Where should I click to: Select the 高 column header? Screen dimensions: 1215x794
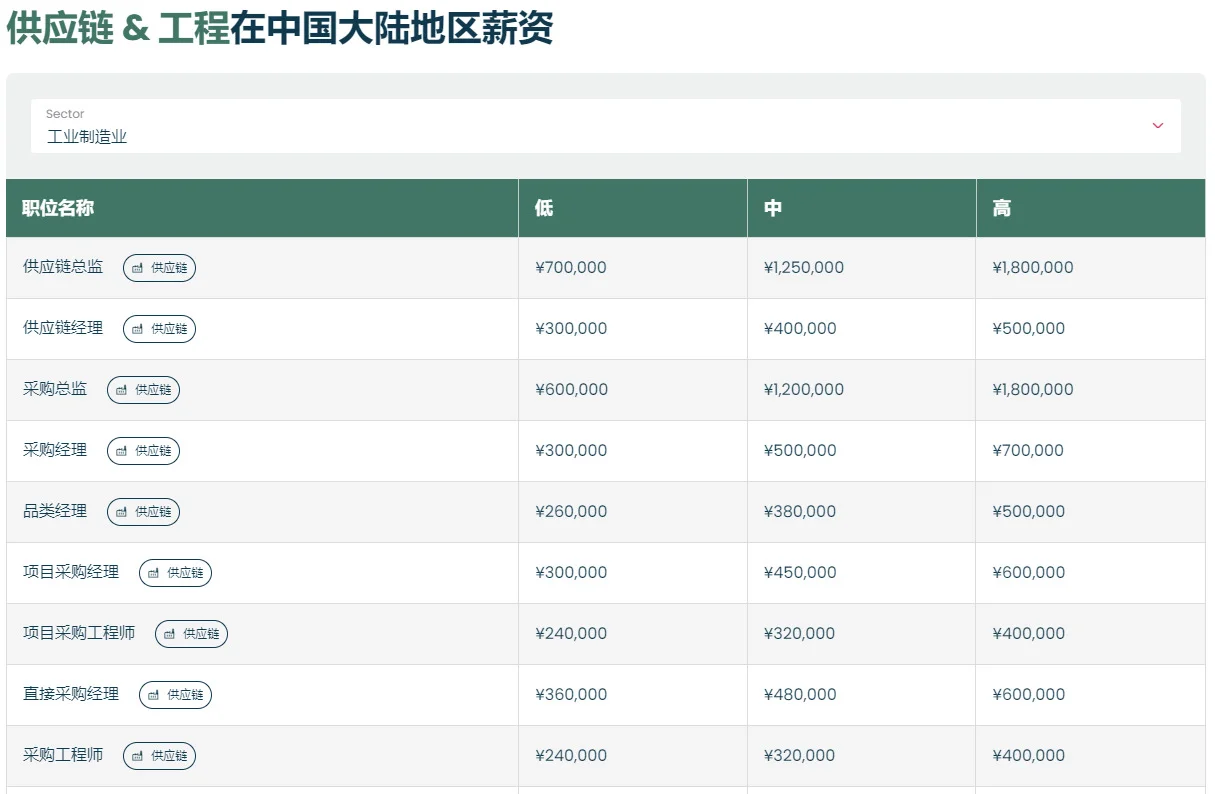coord(1002,207)
